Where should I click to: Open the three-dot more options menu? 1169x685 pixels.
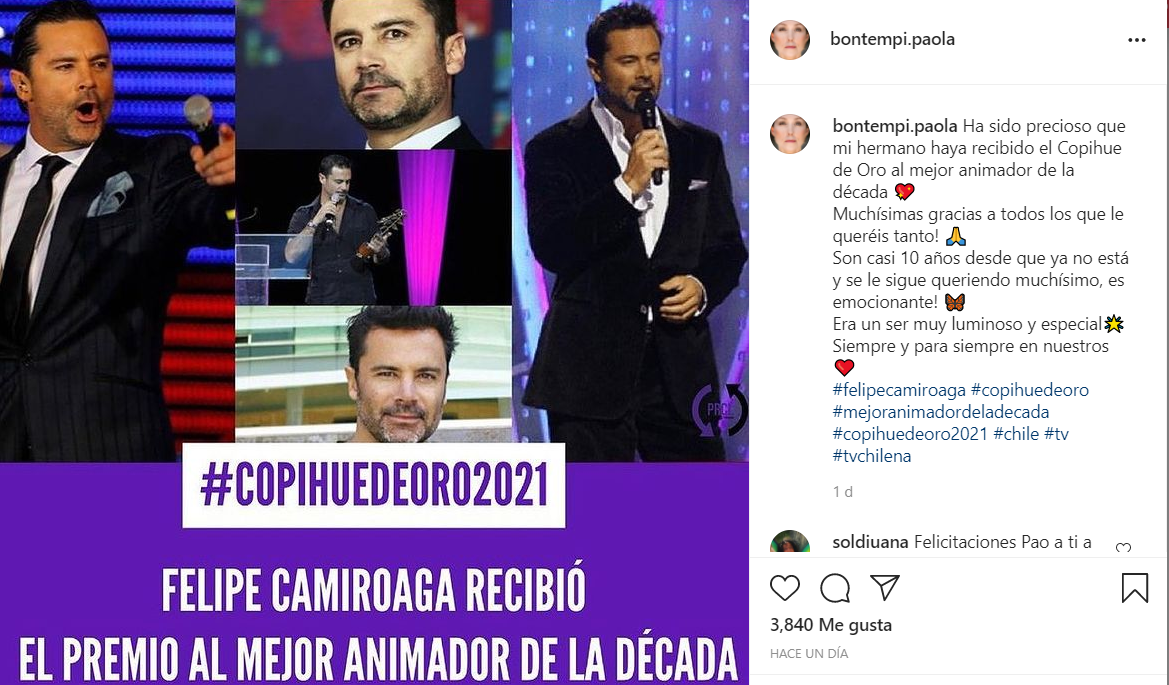coord(1136,40)
